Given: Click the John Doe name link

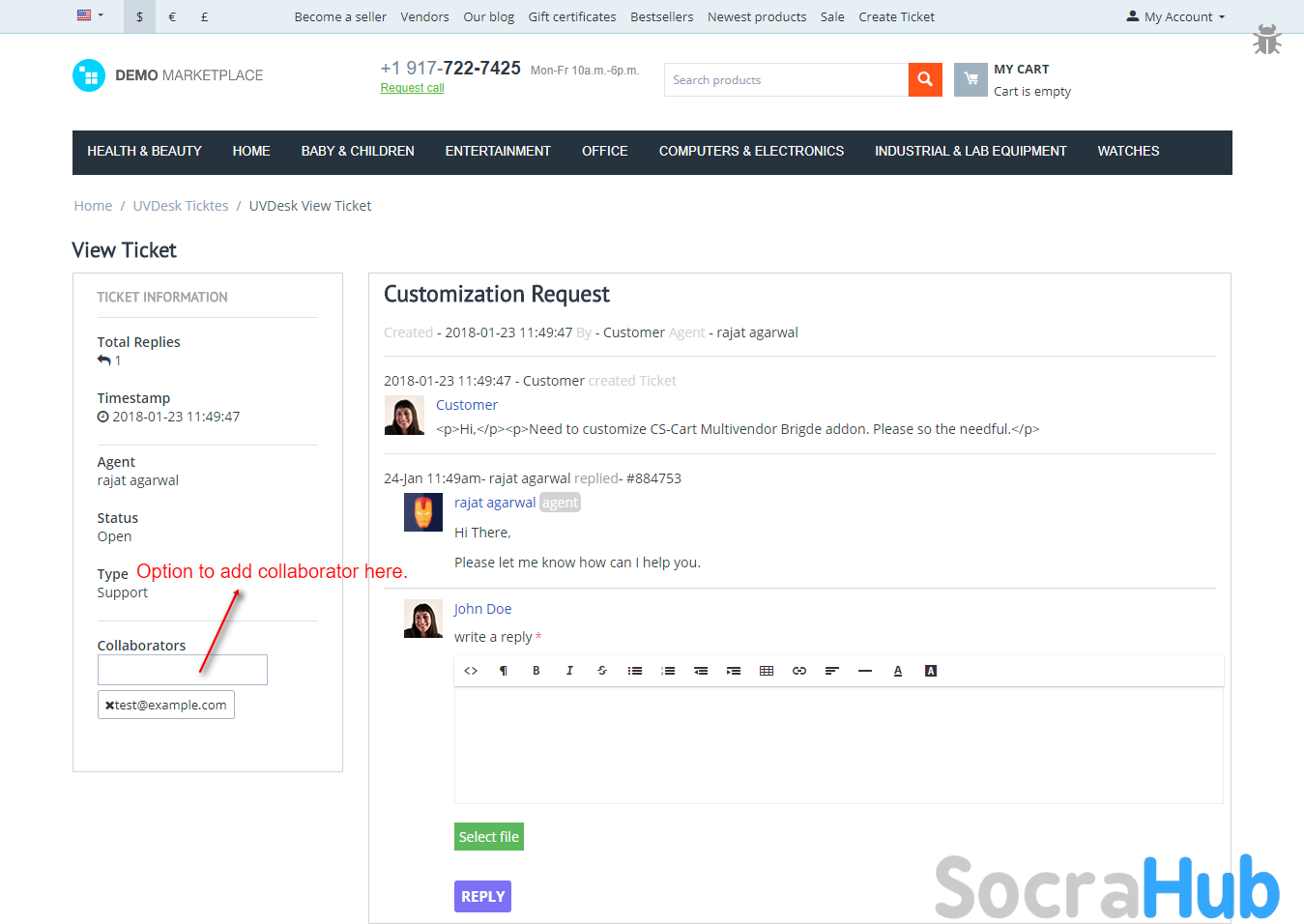Looking at the screenshot, I should (x=483, y=609).
